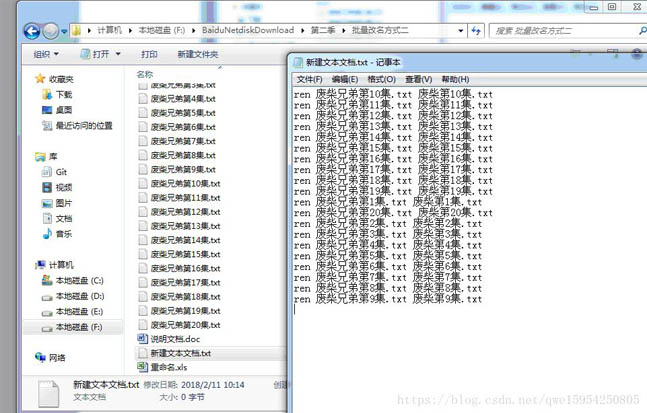Image resolution: width=647 pixels, height=413 pixels.
Task: Select file 废柴兄弟第19集.txt
Action: click(x=179, y=311)
